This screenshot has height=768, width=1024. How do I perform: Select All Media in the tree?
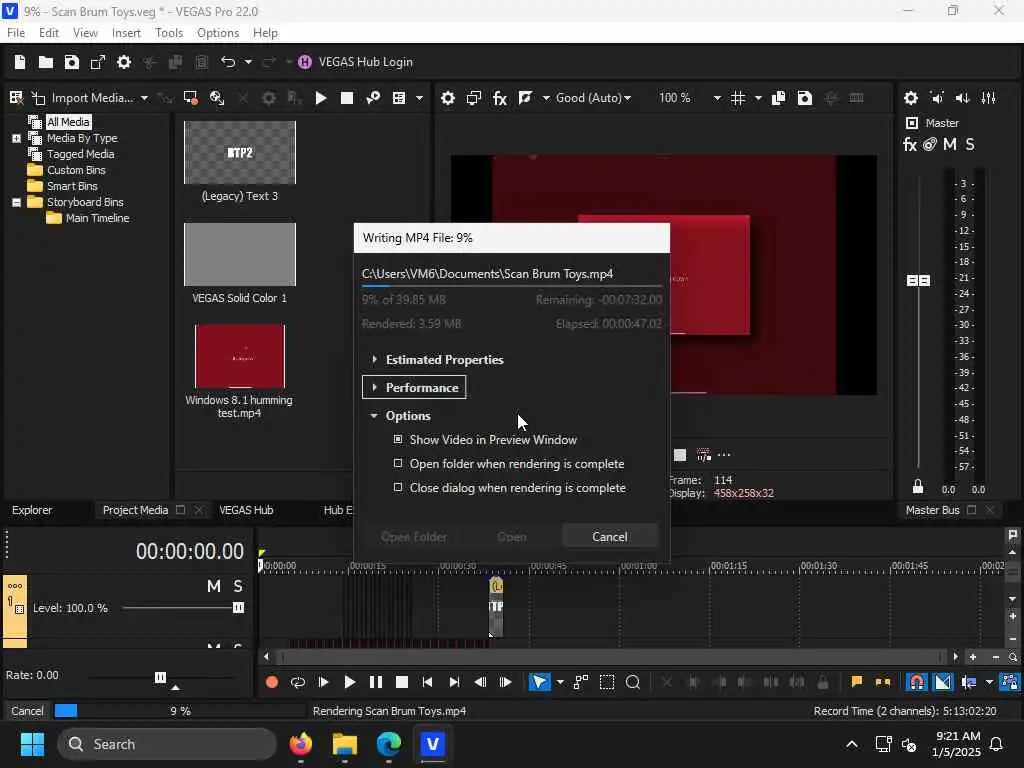coord(68,122)
